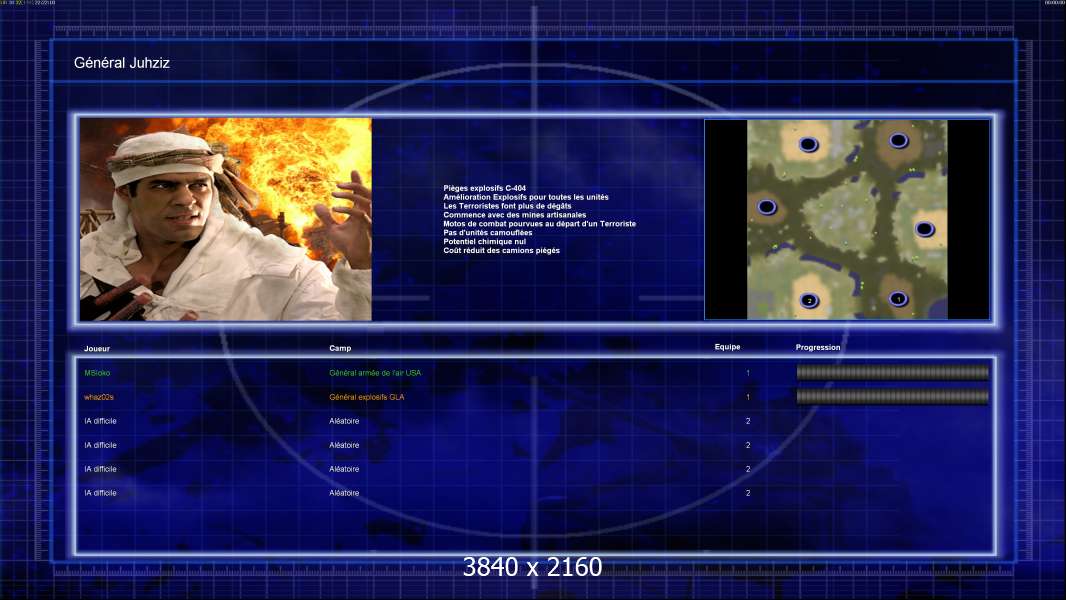The height and width of the screenshot is (600, 1066).
Task: Click the 'Progression' column header
Action: [818, 347]
